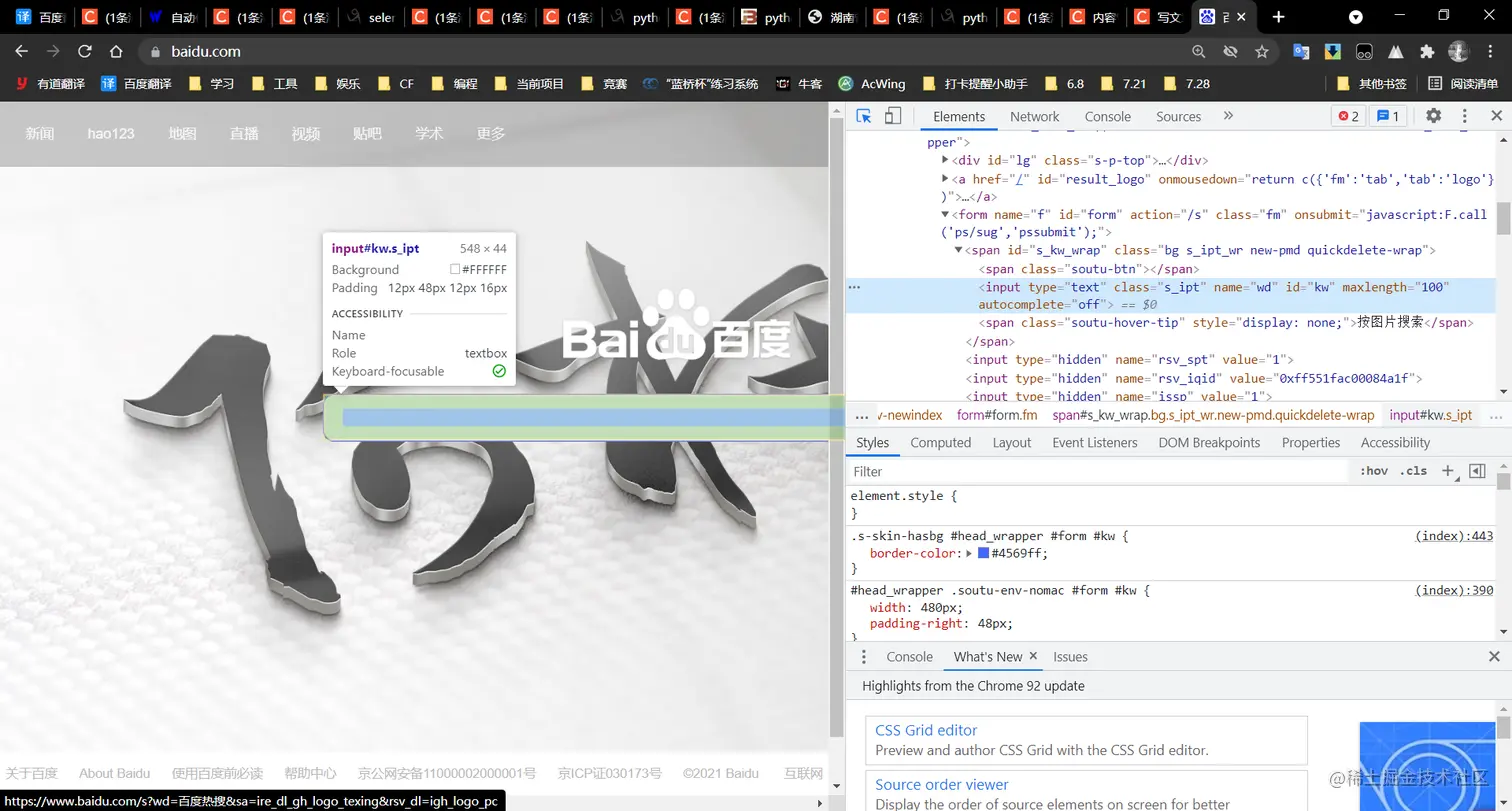Screen dimensions: 1512x811
Task: Focus the Styles Filter input field
Action: pyautogui.click(x=1098, y=471)
